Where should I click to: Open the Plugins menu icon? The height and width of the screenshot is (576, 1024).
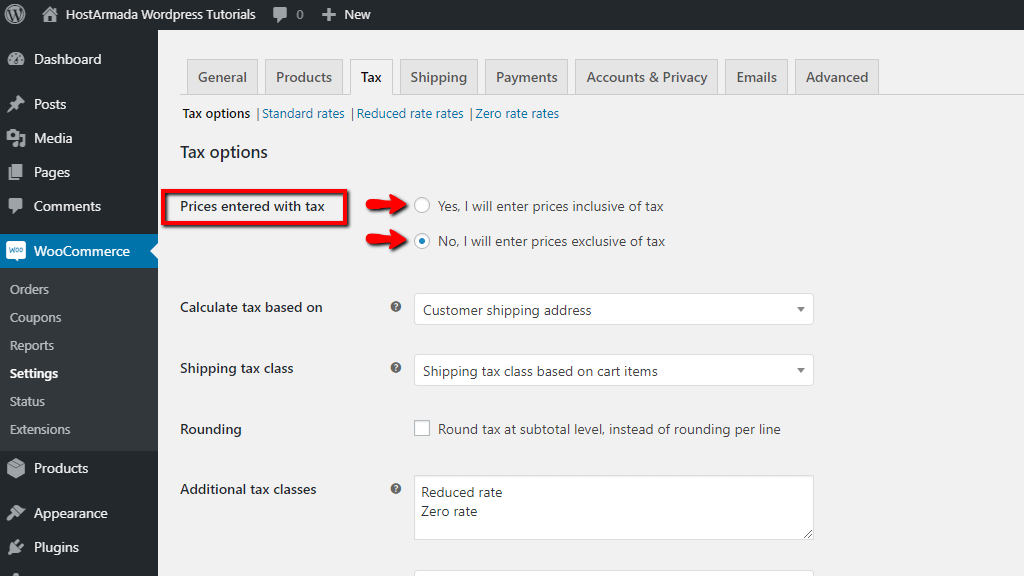point(16,547)
